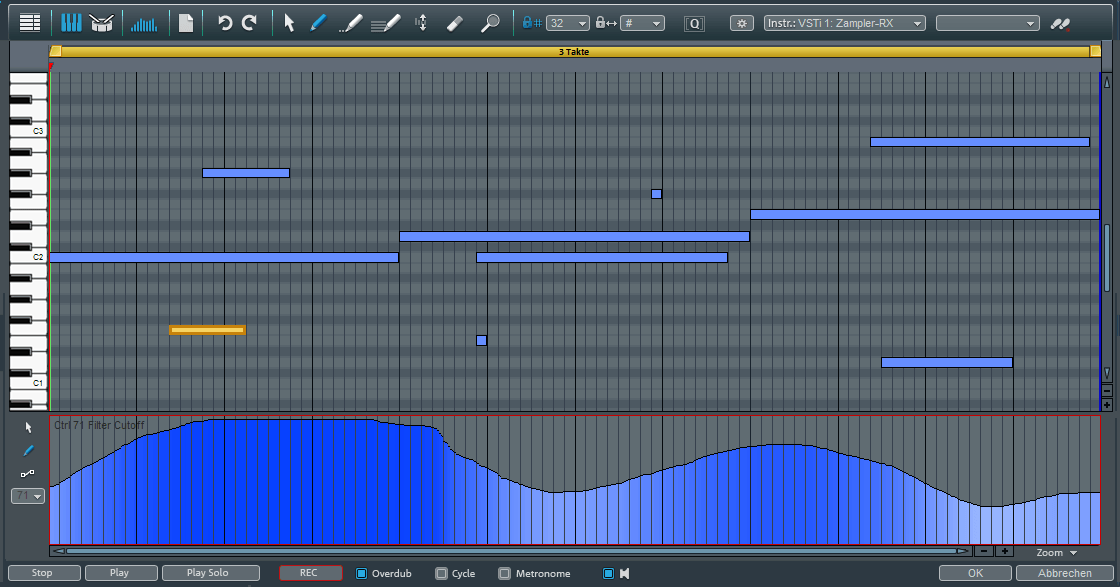Screen dimensions: 1120x587
Task: Activate the magnifier zoom tool
Action: point(490,22)
